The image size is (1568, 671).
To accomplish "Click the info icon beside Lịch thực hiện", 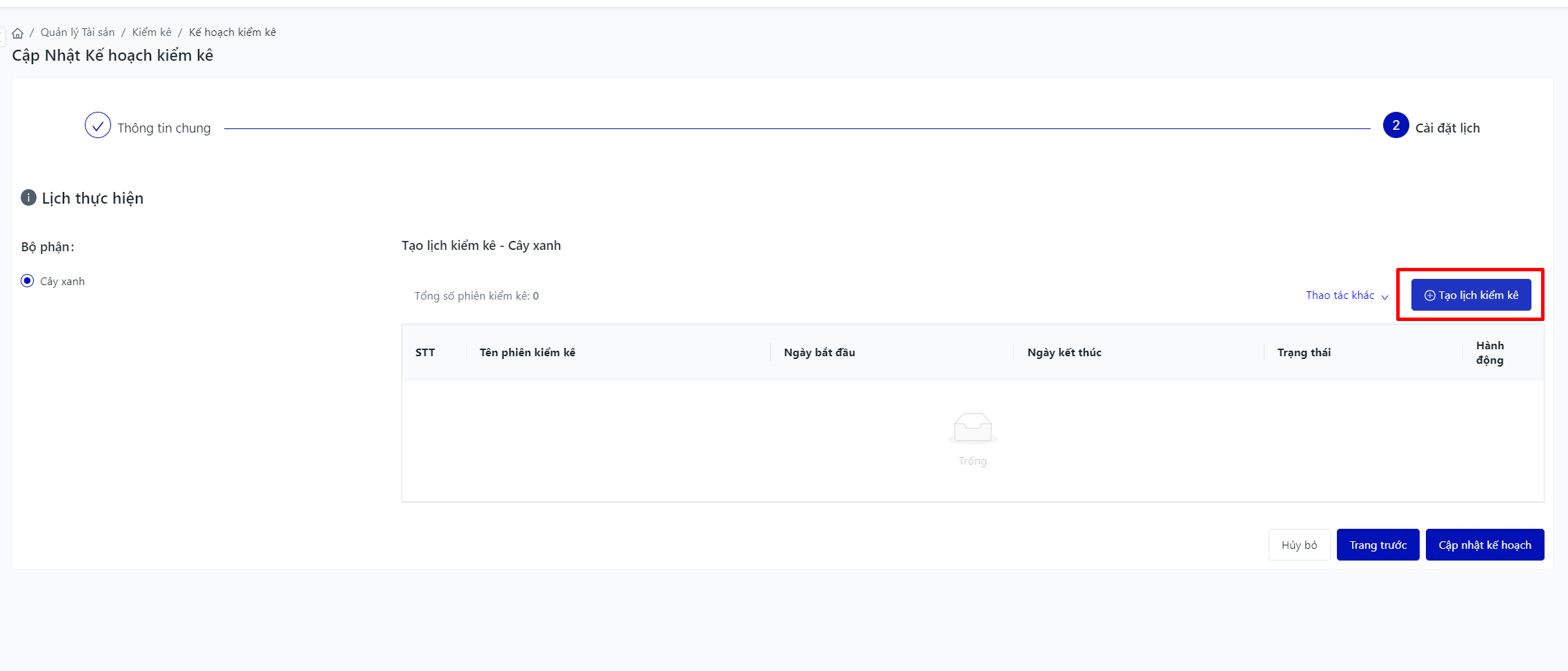I will coord(28,198).
